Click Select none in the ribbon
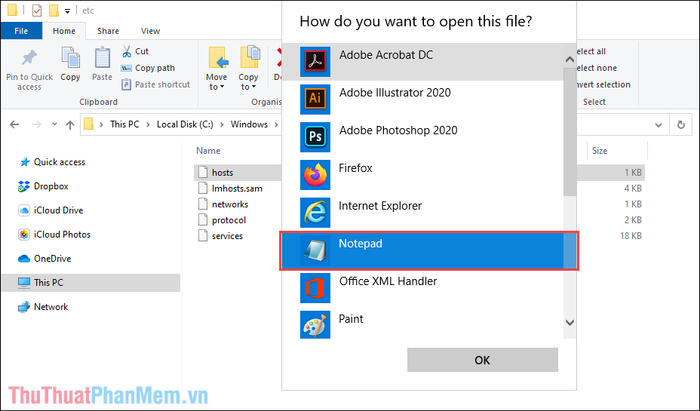 click(596, 68)
